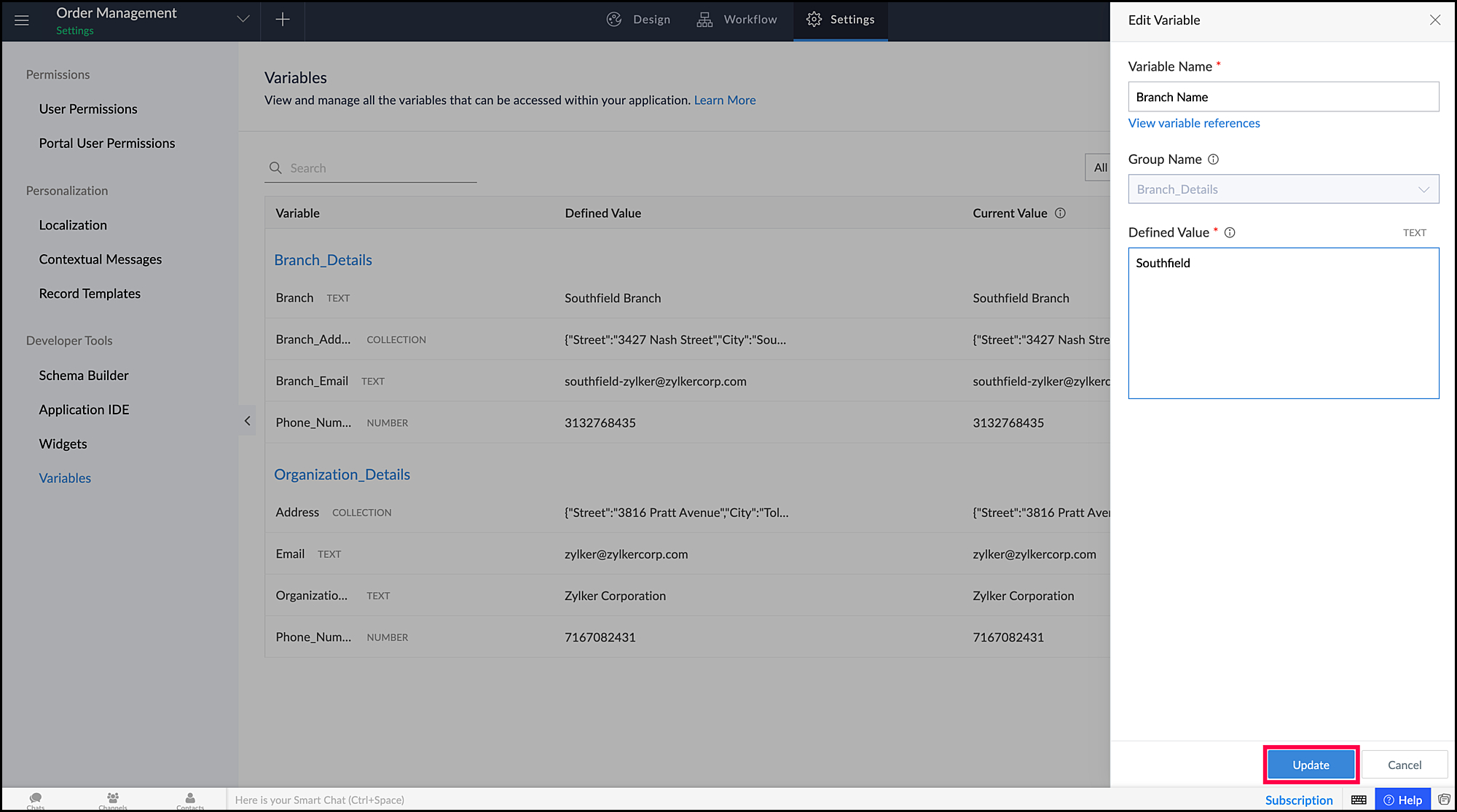1457x812 pixels.
Task: Click the Update button
Action: click(1311, 765)
